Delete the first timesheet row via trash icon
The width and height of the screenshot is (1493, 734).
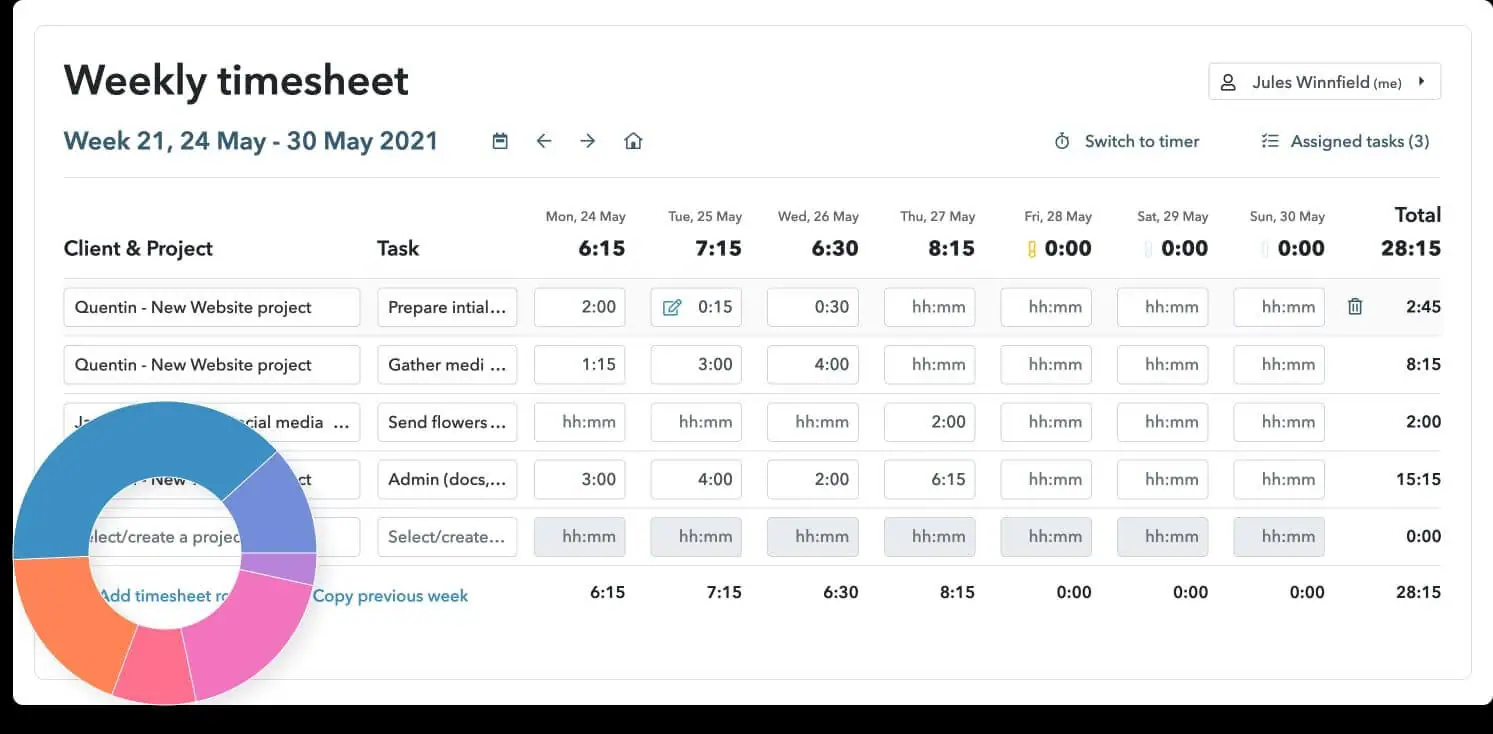(x=1355, y=307)
